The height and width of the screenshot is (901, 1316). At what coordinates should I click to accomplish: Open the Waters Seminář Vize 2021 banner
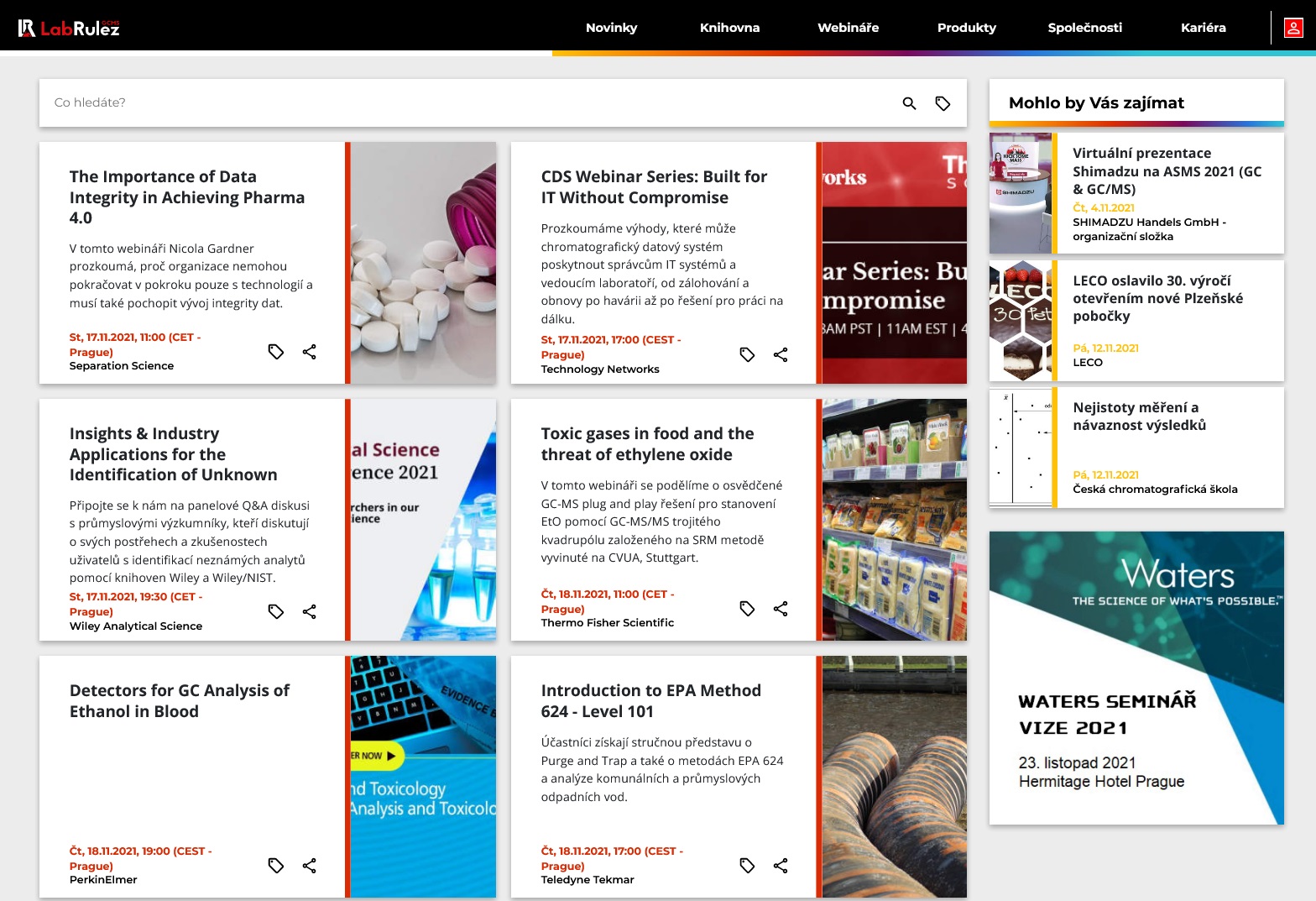pyautogui.click(x=1136, y=678)
